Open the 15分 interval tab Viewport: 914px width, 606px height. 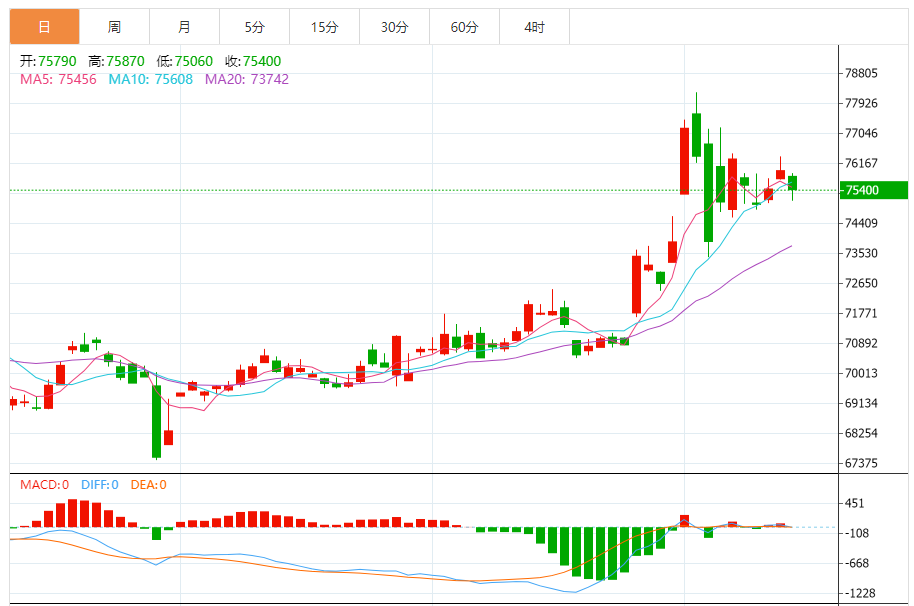[324, 27]
